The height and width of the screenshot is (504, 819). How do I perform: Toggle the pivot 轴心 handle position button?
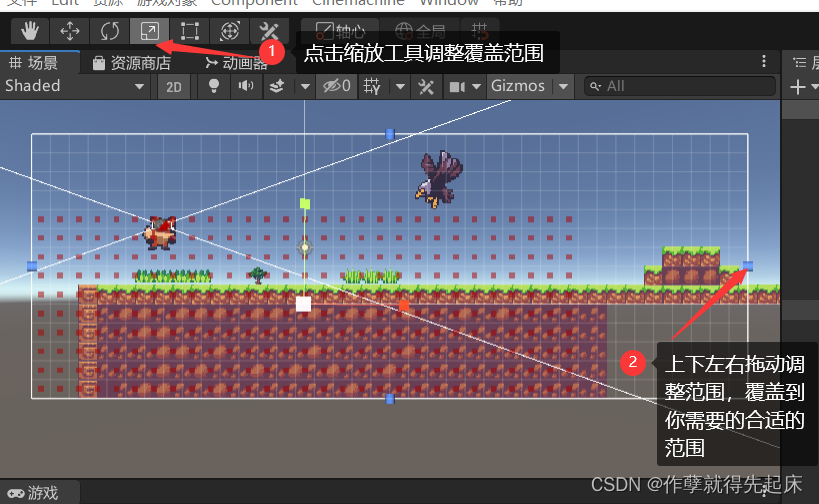coord(341,31)
